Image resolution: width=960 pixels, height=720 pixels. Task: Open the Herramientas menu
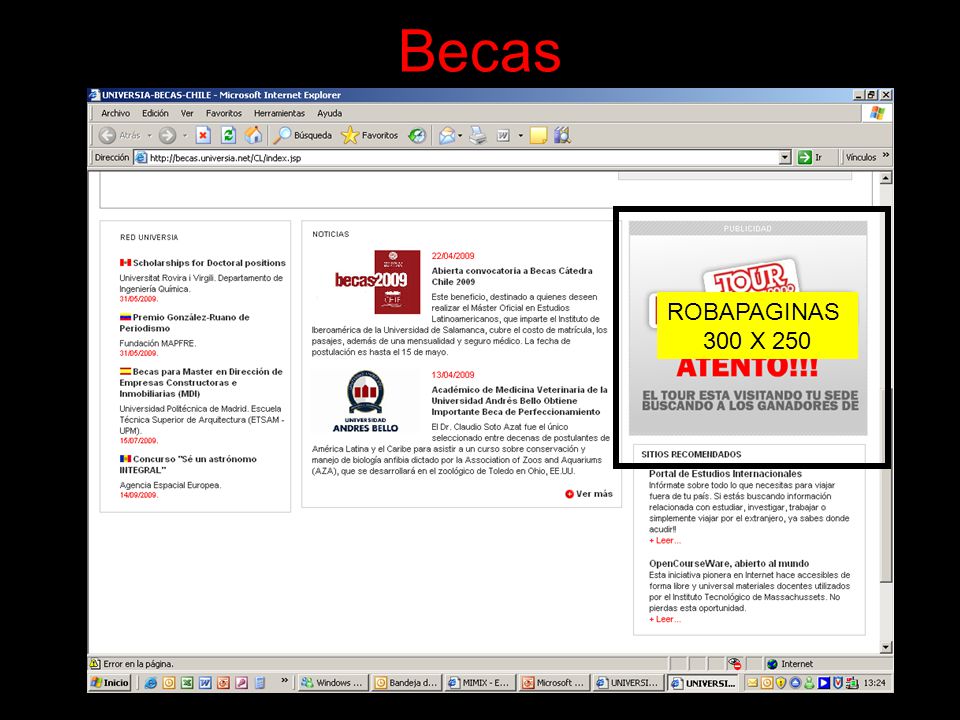[x=279, y=113]
